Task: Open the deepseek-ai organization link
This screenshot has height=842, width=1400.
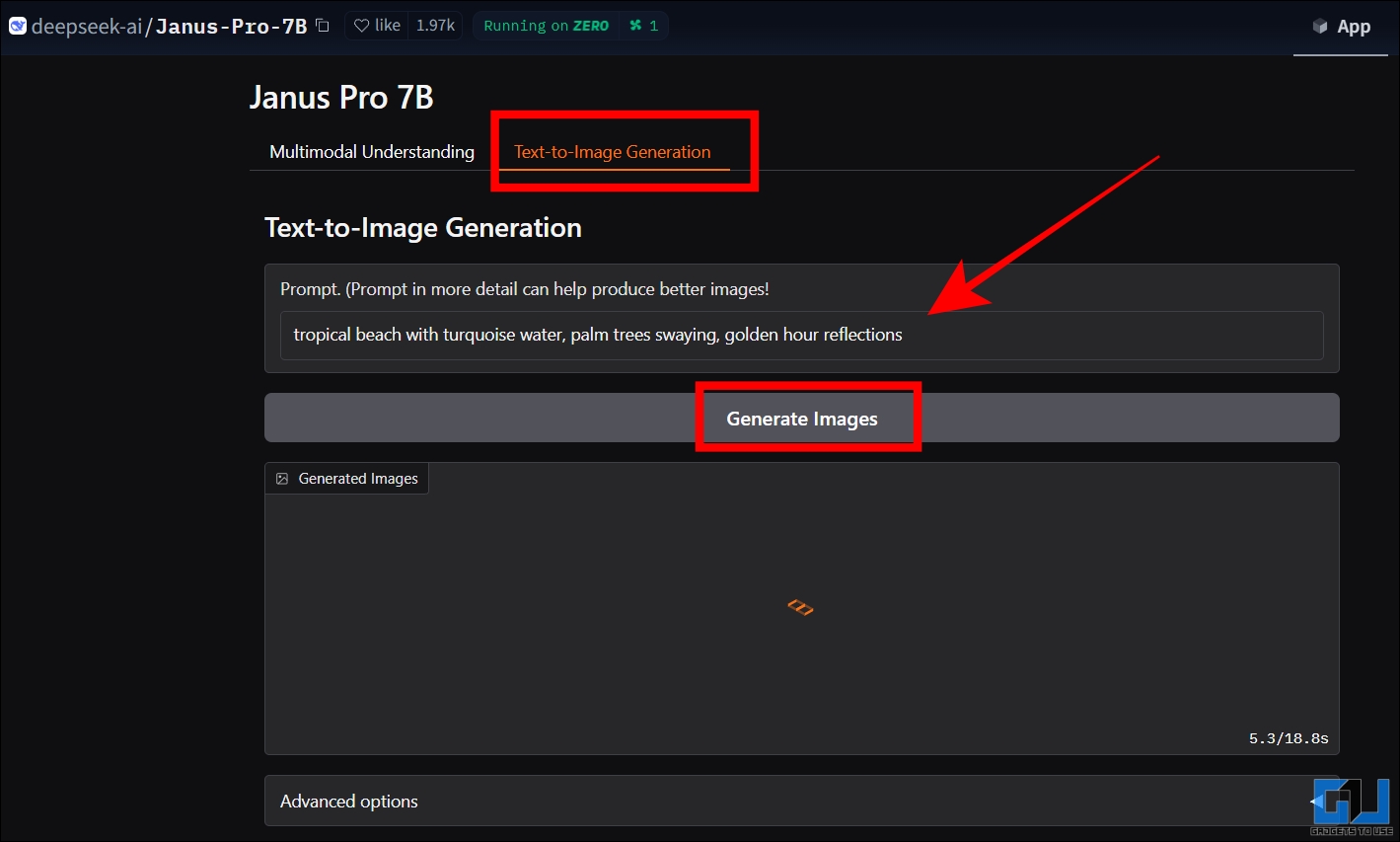Action: (87, 27)
